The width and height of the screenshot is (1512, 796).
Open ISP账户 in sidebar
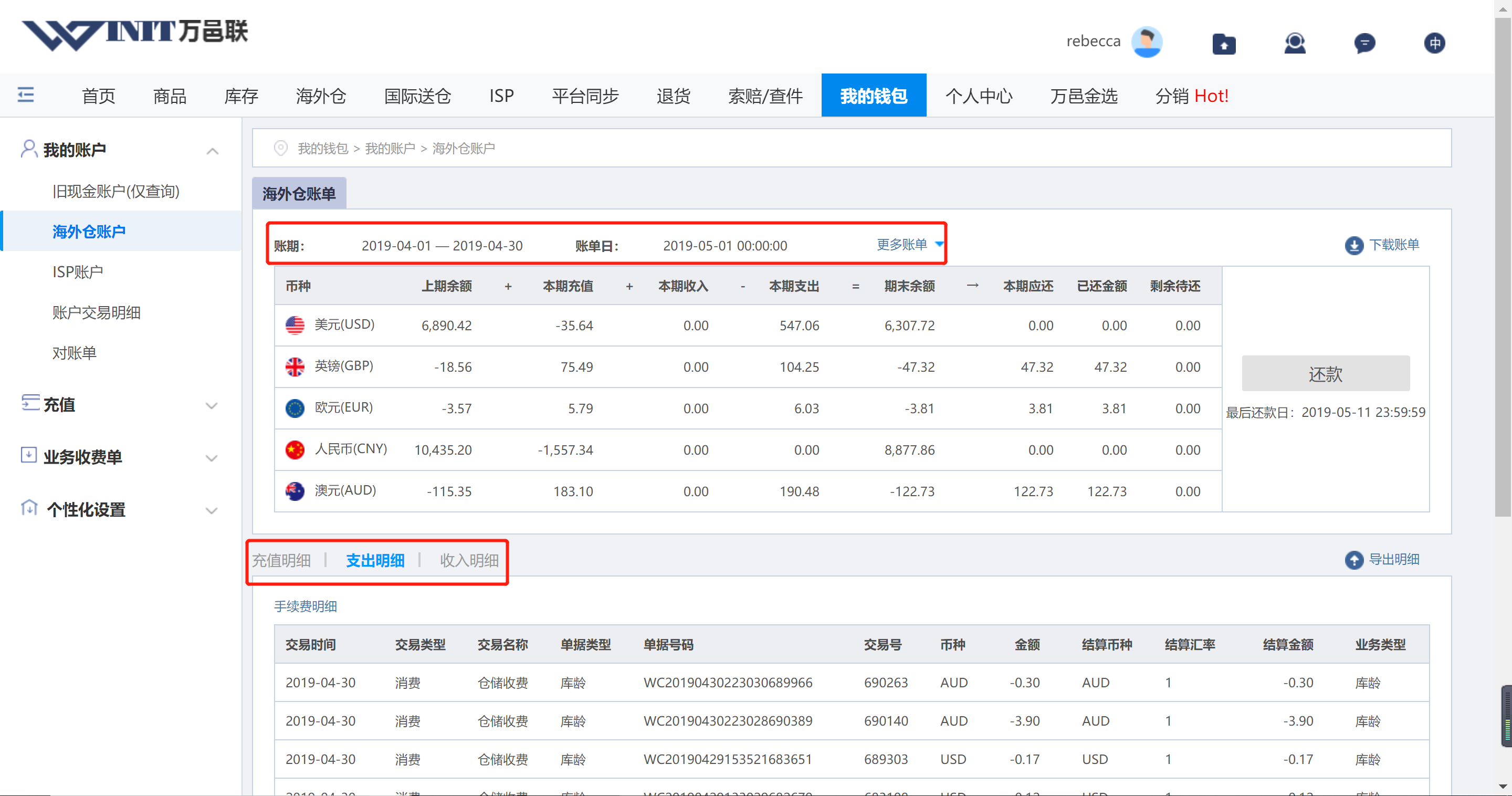[x=78, y=272]
